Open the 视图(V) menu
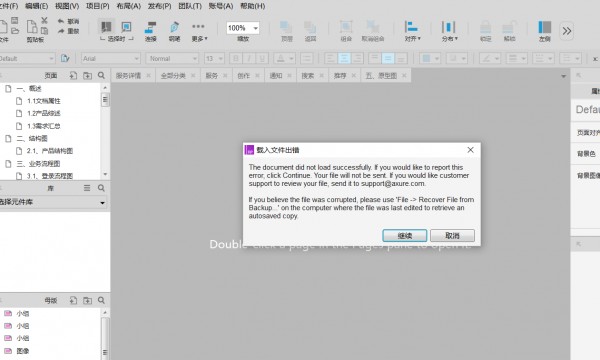The height and width of the screenshot is (360, 600). coord(67,6)
